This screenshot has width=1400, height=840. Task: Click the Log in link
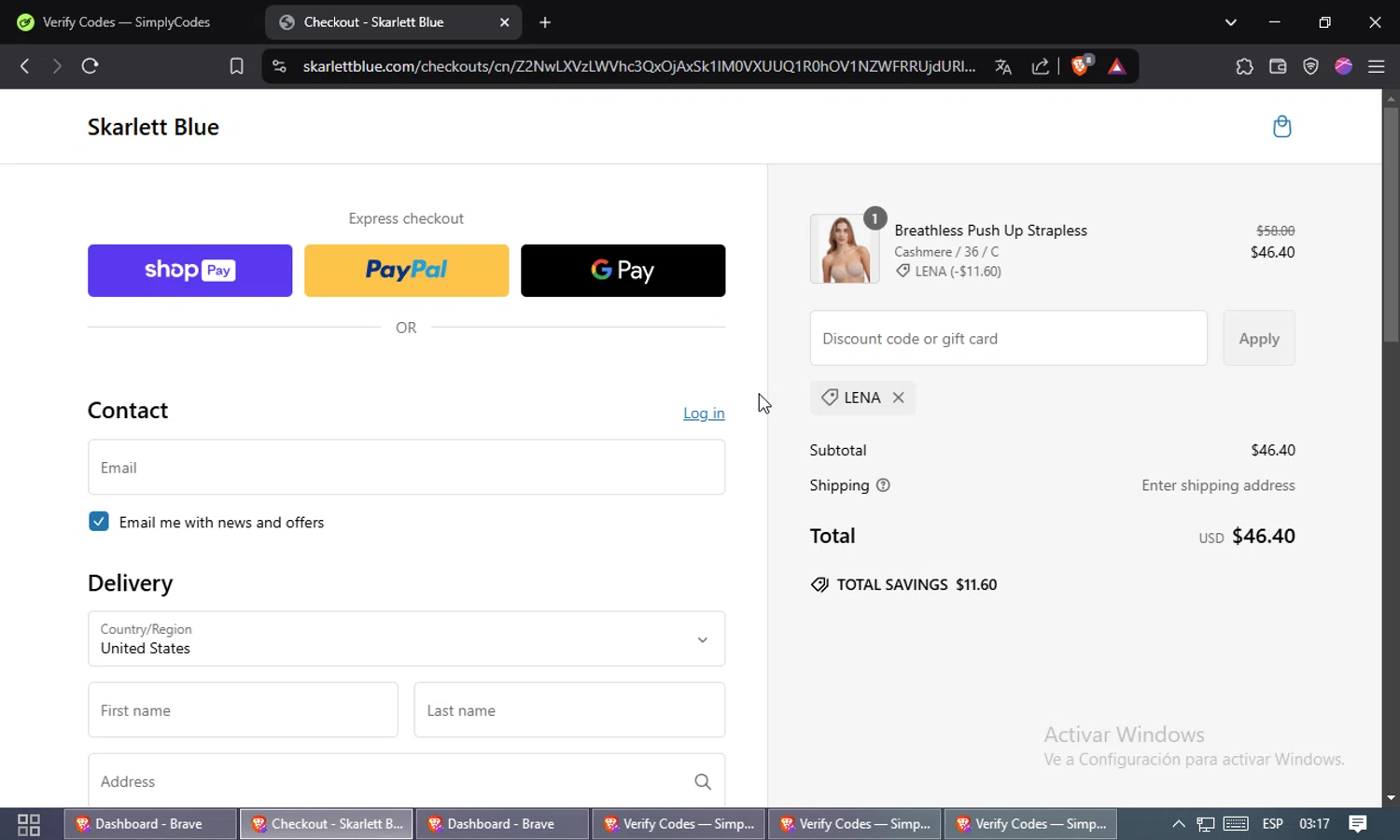(x=704, y=413)
